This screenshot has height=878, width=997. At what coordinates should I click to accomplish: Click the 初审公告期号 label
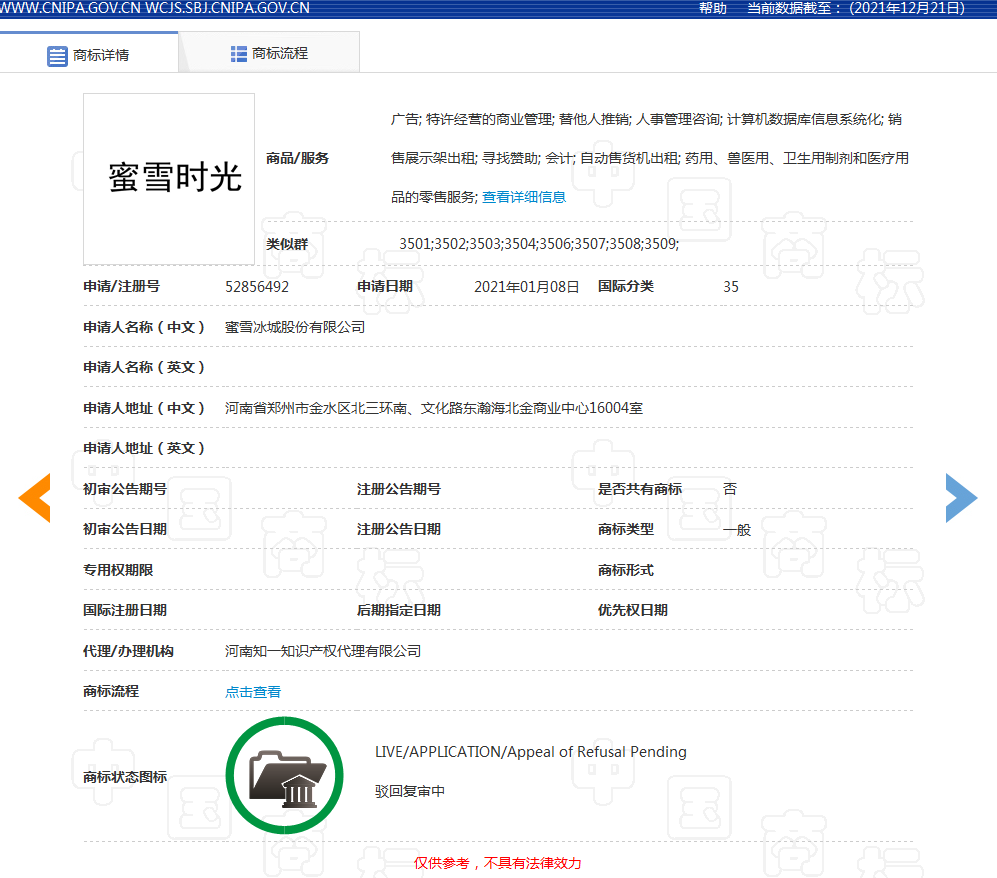point(125,489)
